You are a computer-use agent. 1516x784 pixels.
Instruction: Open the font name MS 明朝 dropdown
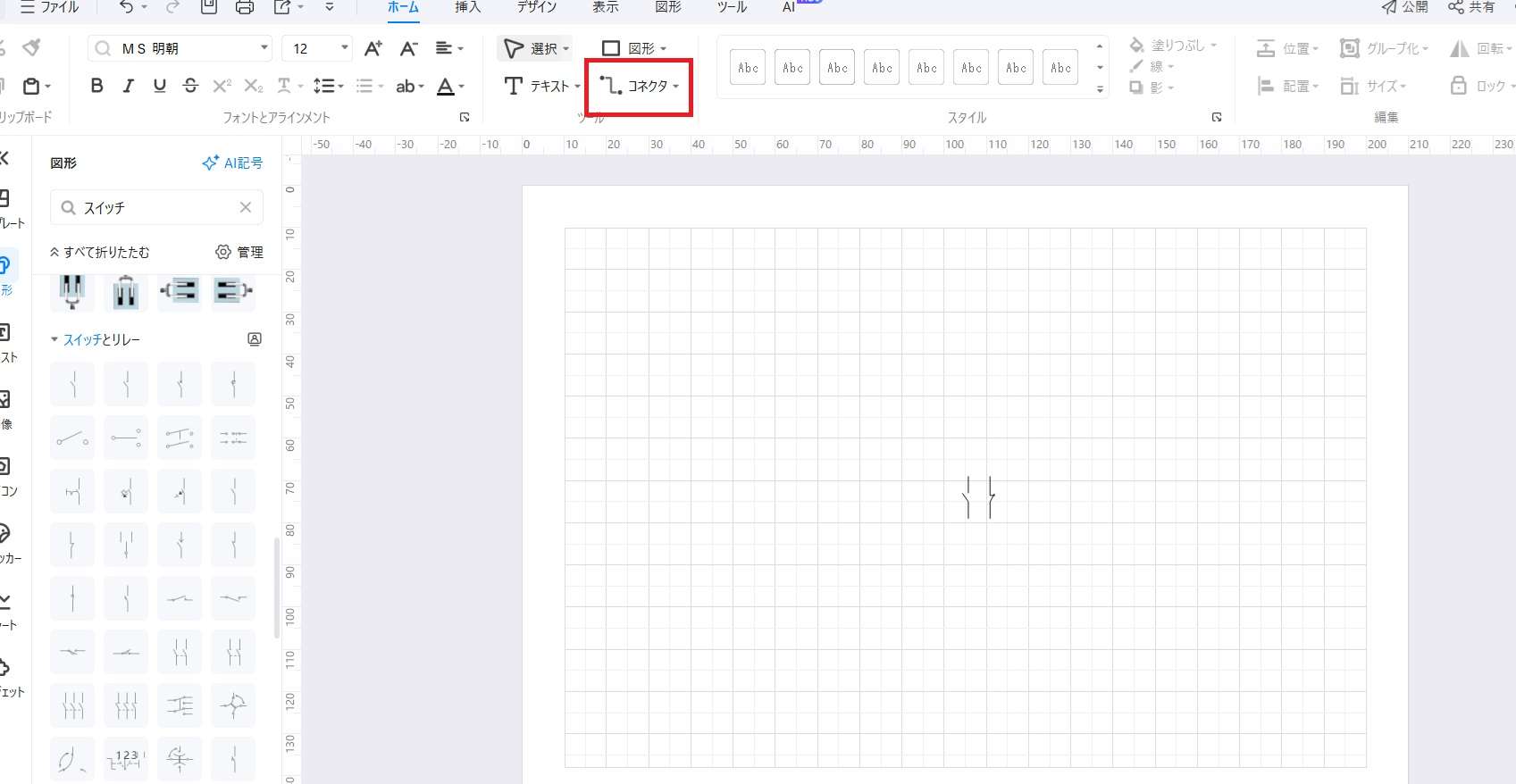pyautogui.click(x=264, y=48)
